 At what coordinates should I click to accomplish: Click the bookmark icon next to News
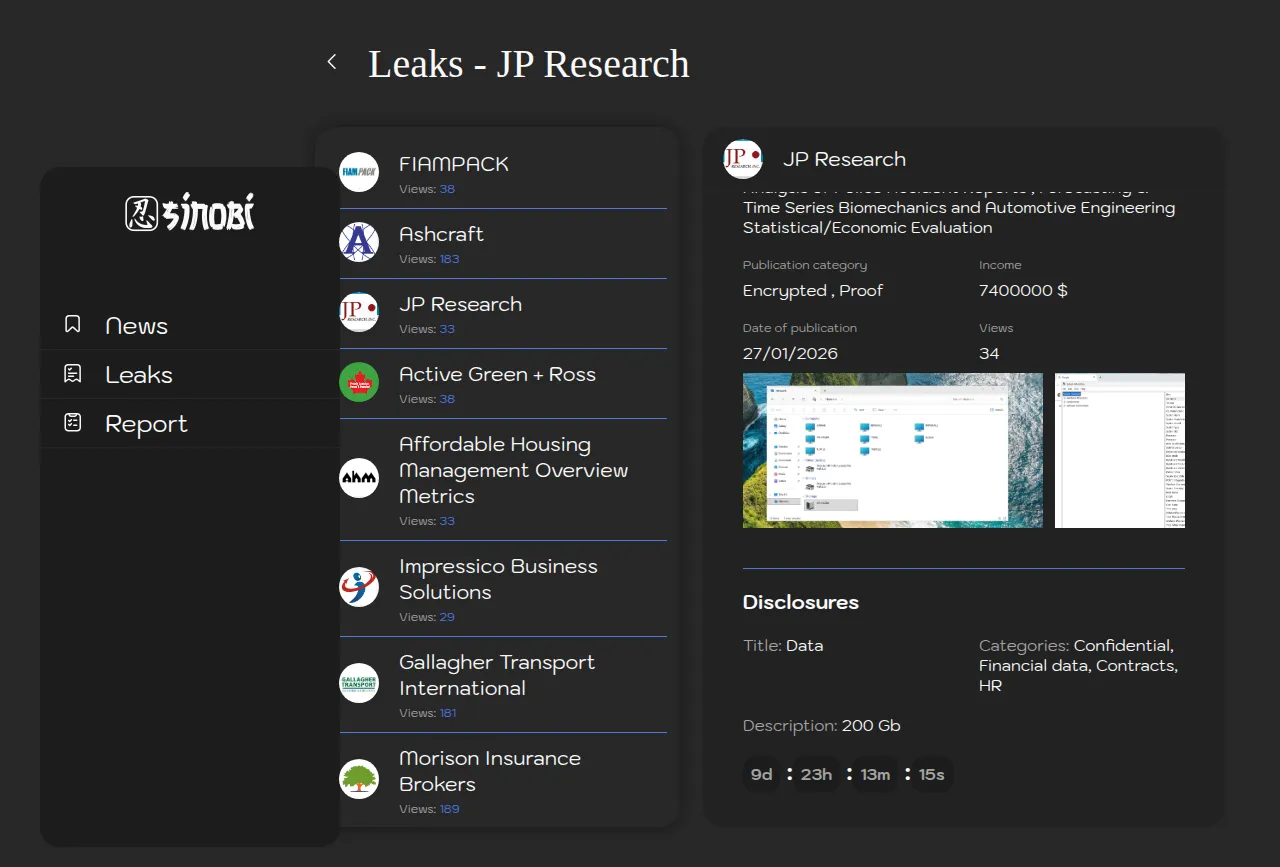72,324
